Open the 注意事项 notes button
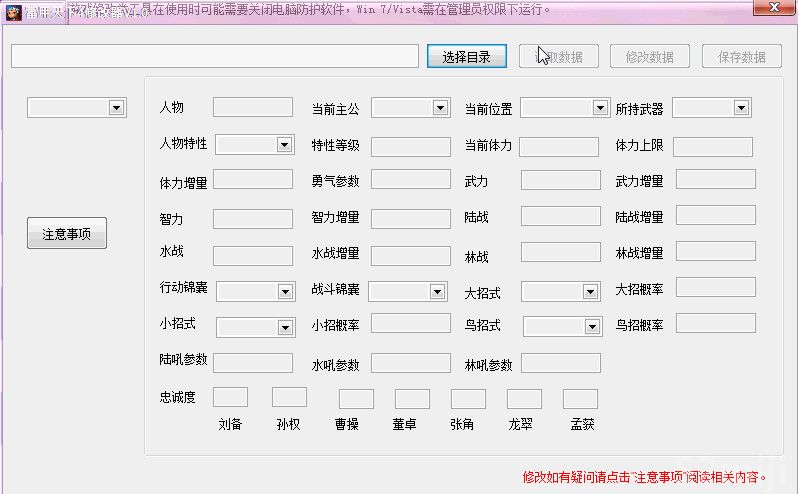Viewport: 798px width, 494px height. pyautogui.click(x=66, y=234)
